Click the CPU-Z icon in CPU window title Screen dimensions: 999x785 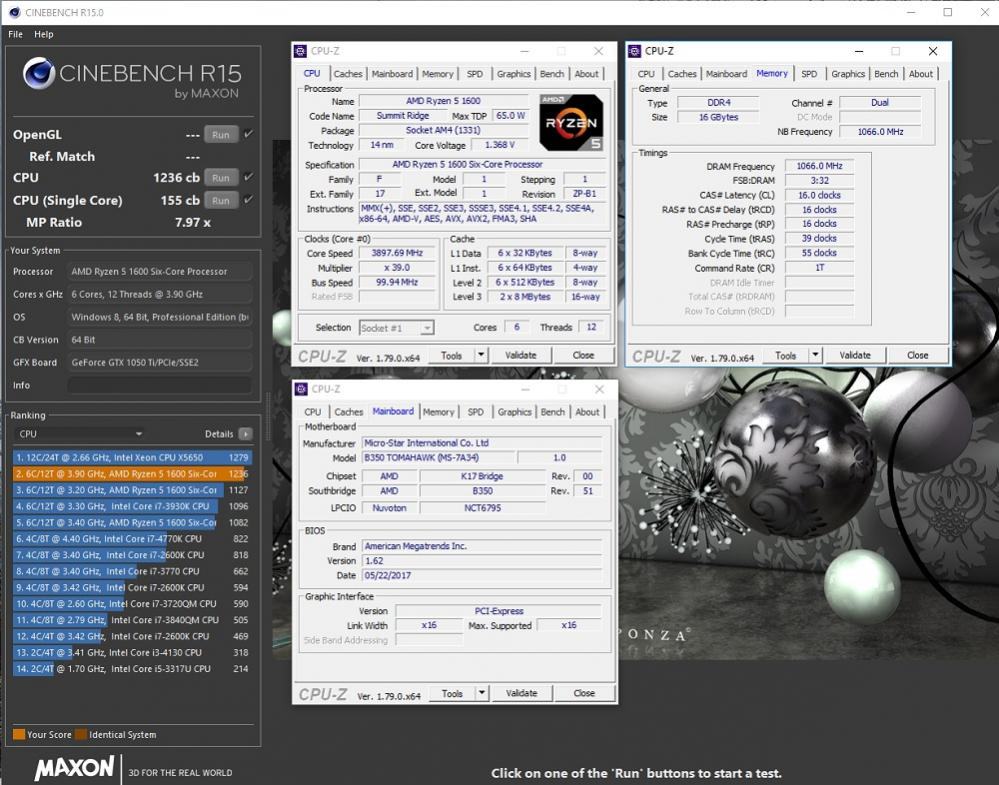click(300, 51)
